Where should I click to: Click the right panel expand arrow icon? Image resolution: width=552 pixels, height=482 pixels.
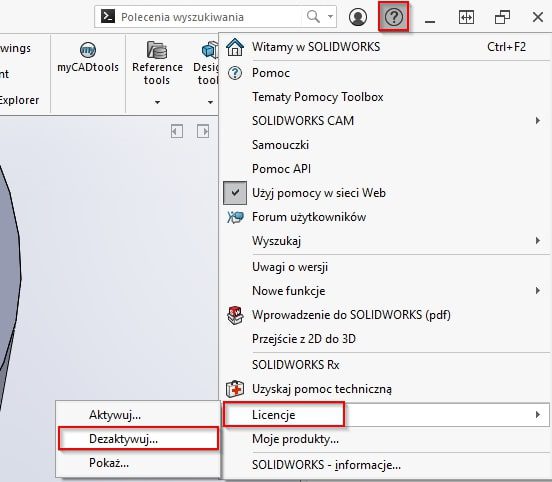(x=203, y=132)
